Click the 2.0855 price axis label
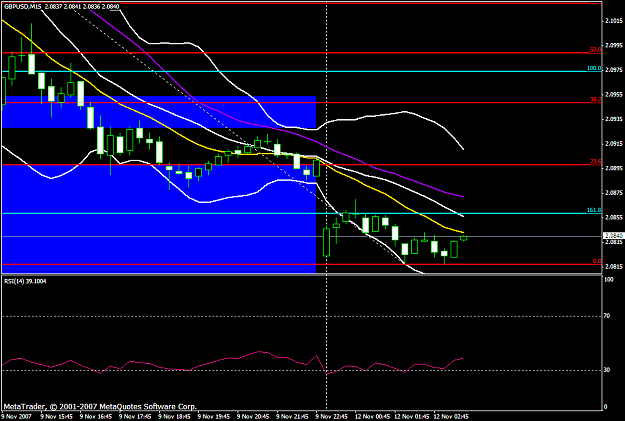625x421 pixels. point(614,218)
